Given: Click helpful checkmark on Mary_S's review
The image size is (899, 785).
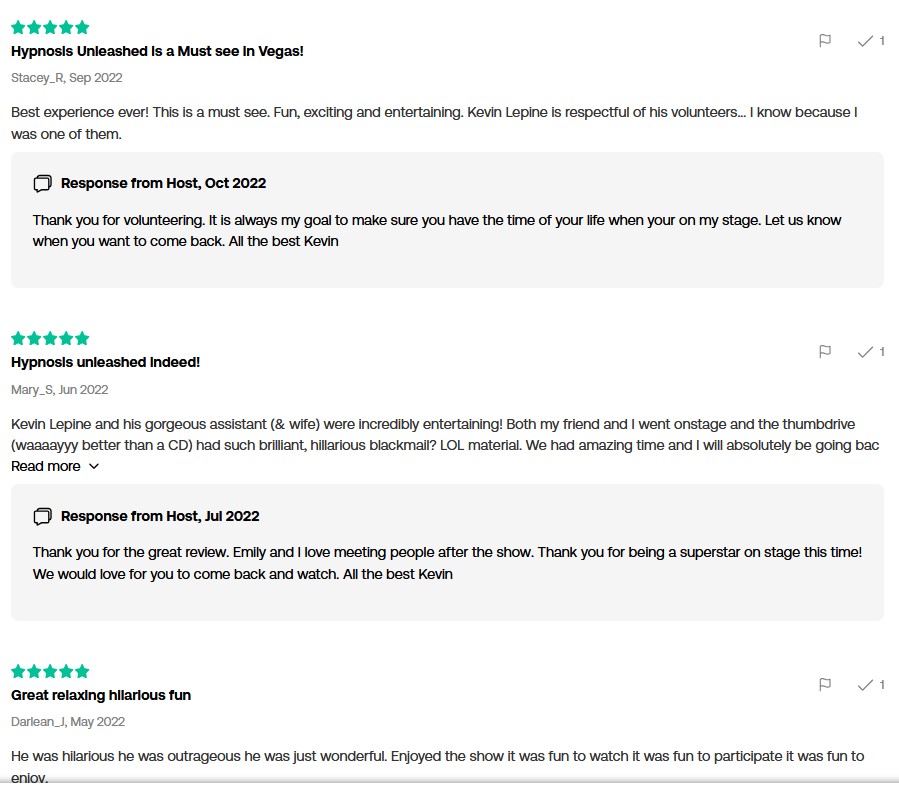Looking at the screenshot, I should (x=866, y=352).
